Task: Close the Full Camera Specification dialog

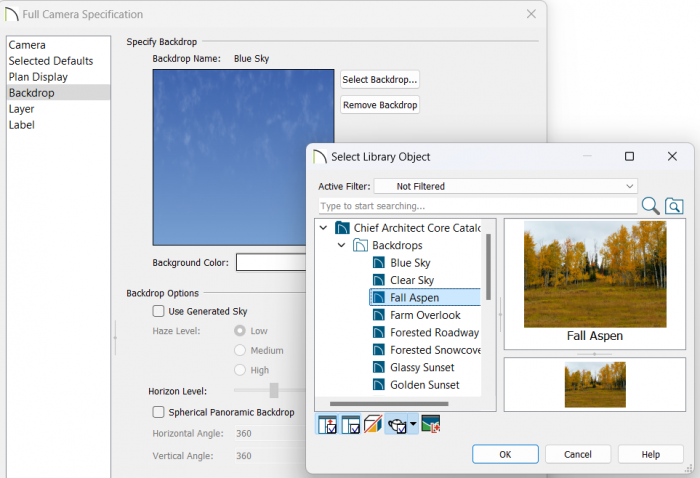Action: click(531, 14)
